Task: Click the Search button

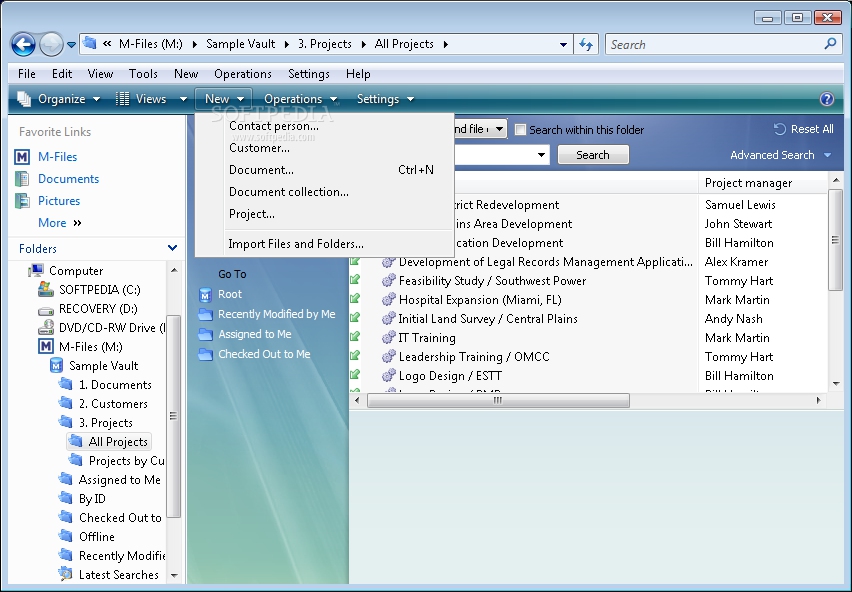Action: 593,155
